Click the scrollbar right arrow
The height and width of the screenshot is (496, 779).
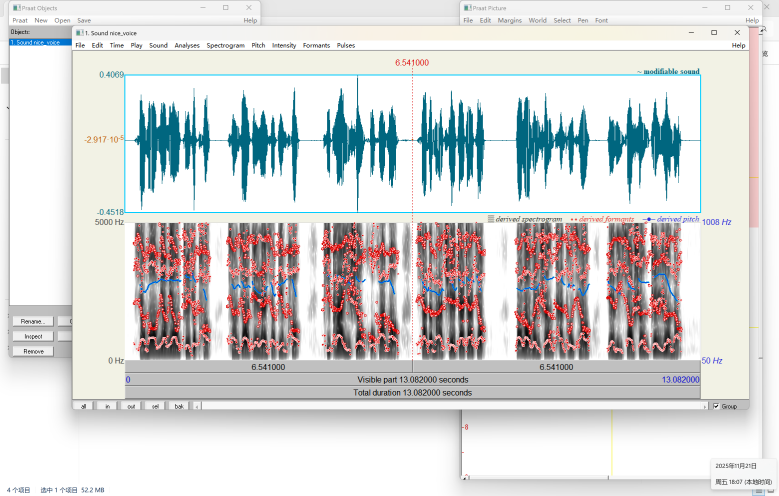point(705,406)
